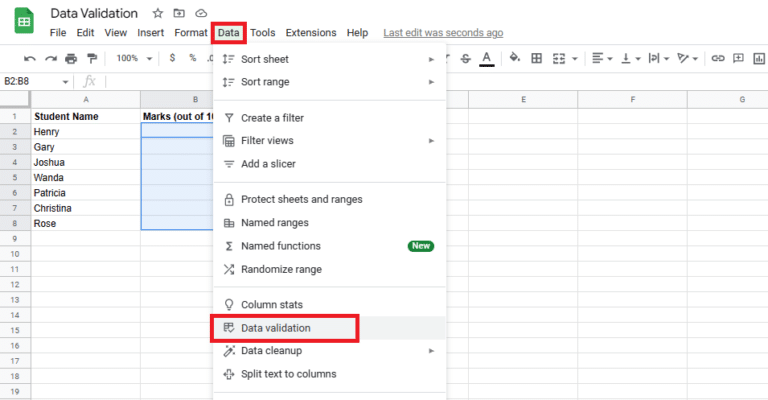The height and width of the screenshot is (400, 768).
Task: Select the cell containing Joshua
Action: point(86,162)
